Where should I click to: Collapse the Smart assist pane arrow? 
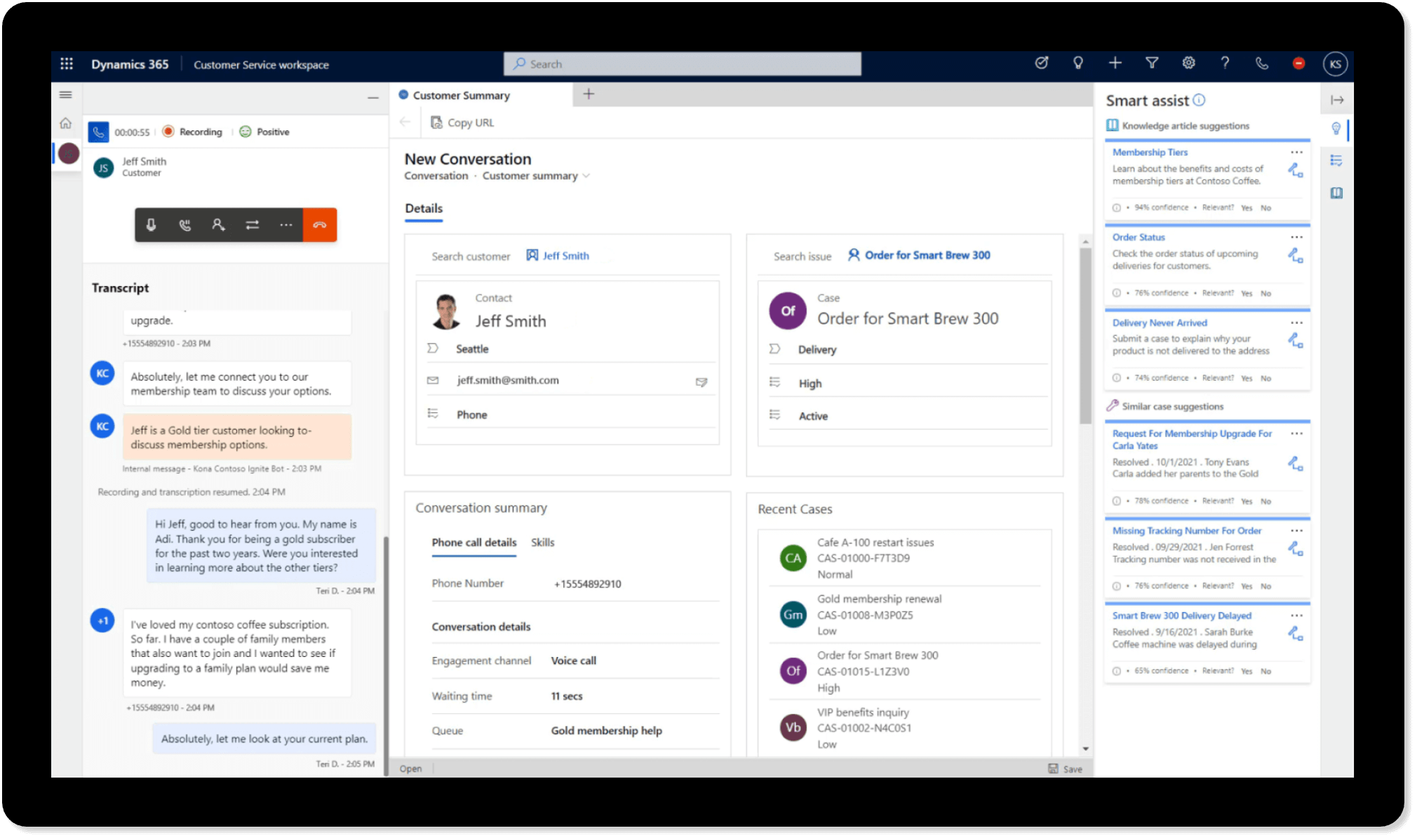[x=1337, y=100]
